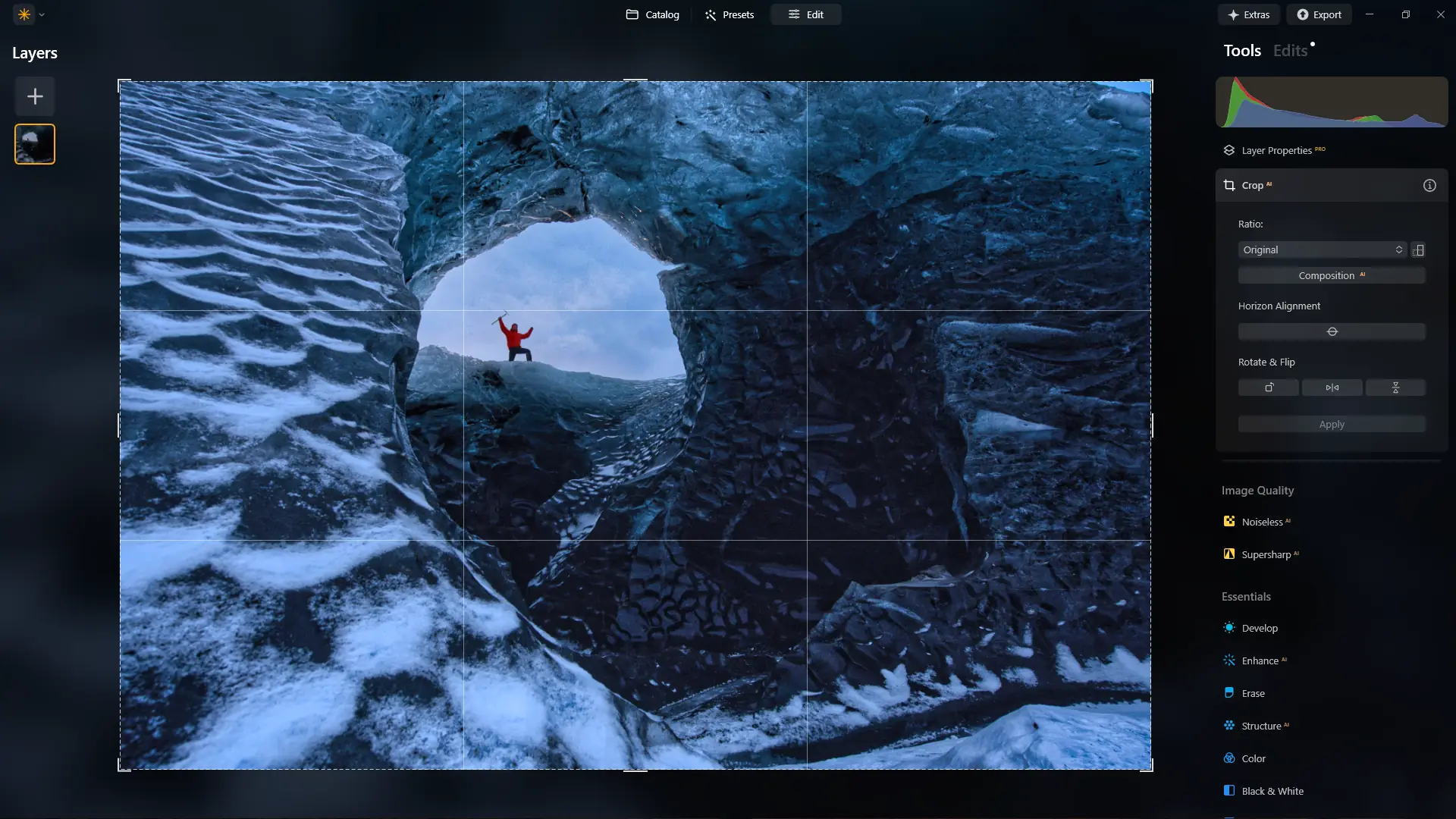Go to the Catalog tab
1456x819 pixels.
click(652, 14)
